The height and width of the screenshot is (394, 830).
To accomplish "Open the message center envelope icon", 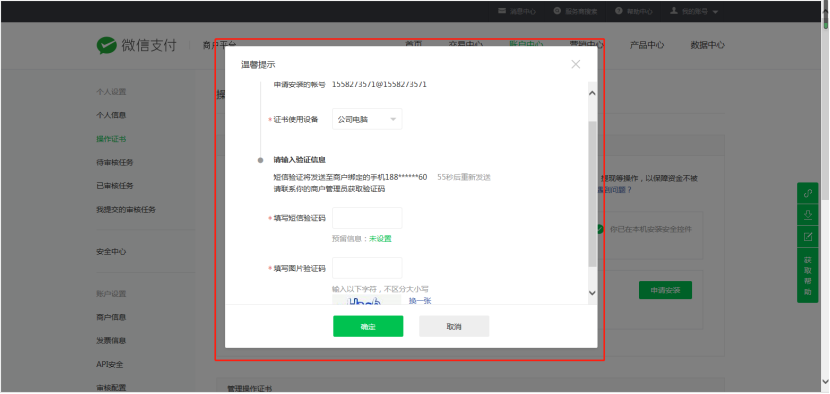I will click(x=502, y=11).
